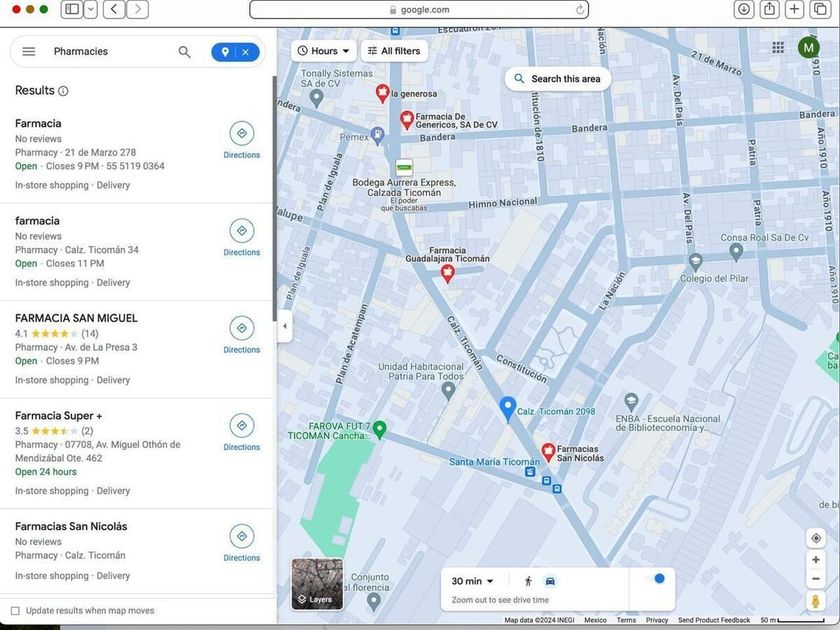This screenshot has width=840, height=630.
Task: Click Unidad Habitacional Patria Para Todos marker
Action: point(448,392)
